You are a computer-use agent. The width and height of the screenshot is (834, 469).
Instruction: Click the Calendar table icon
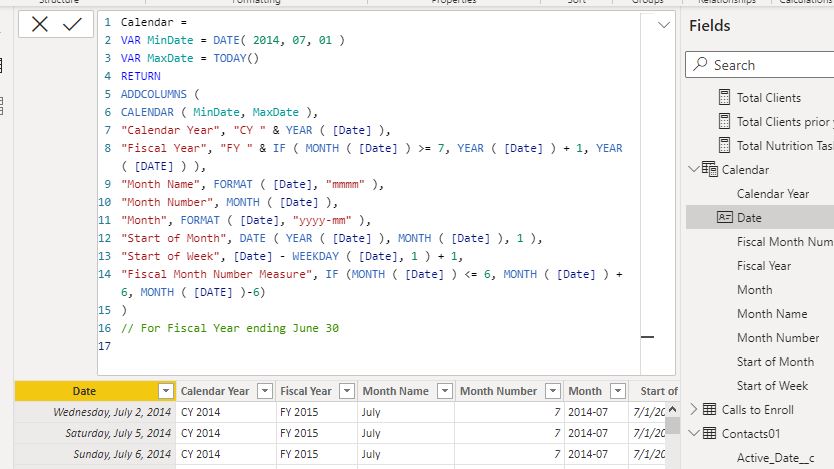[x=710, y=169]
